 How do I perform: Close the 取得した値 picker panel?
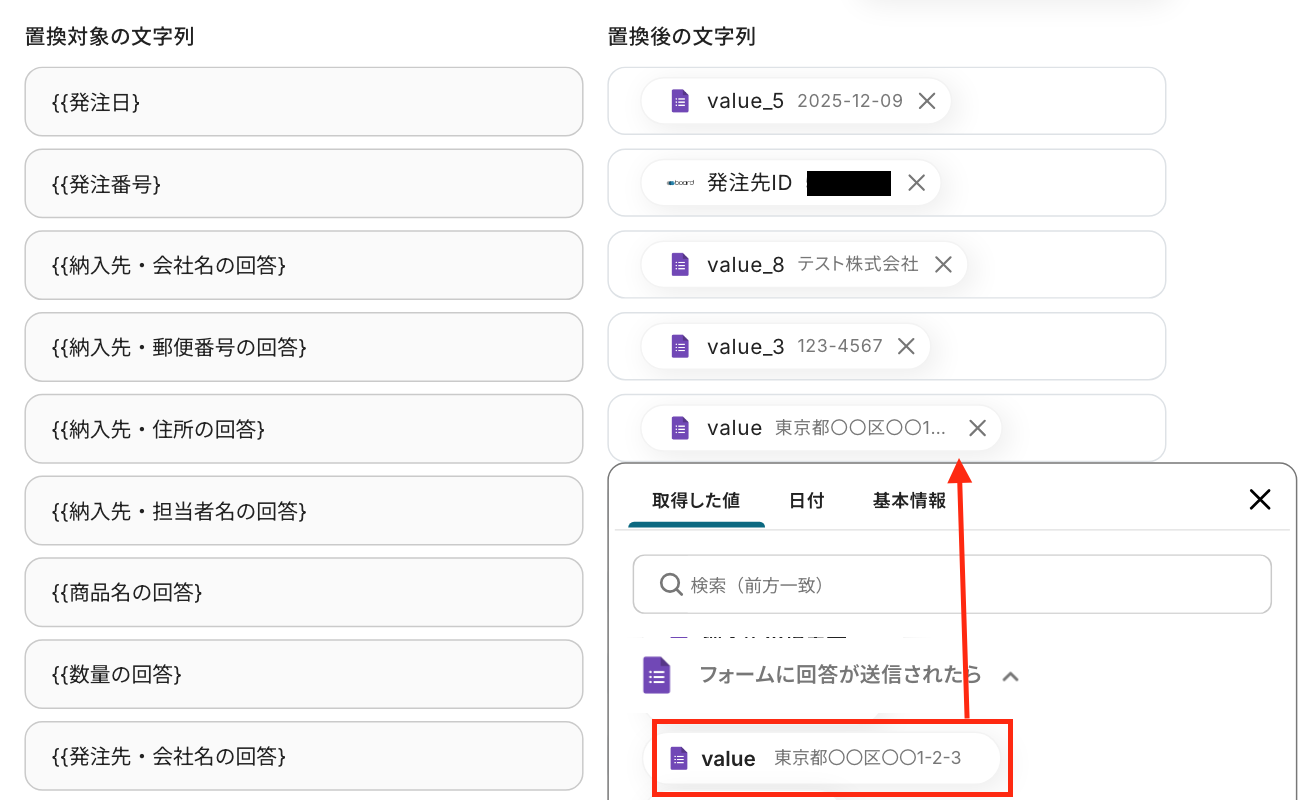point(1260,500)
